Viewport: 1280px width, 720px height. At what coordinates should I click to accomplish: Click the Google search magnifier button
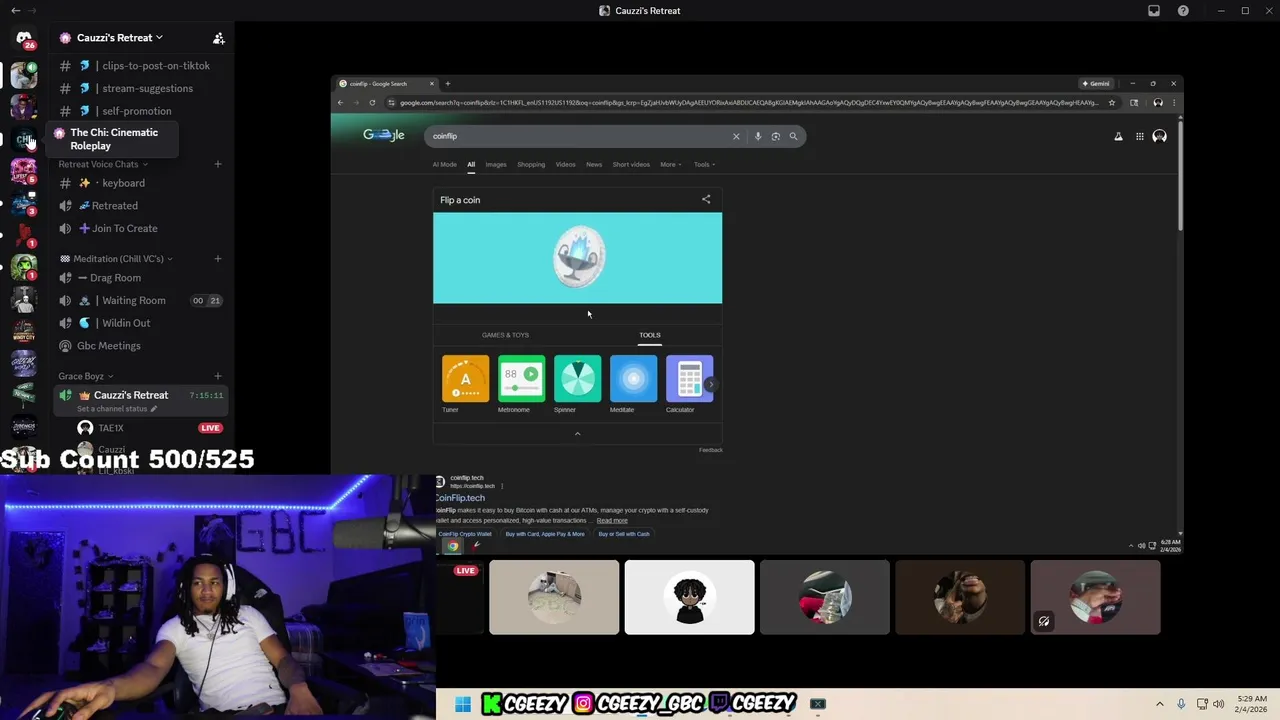[x=793, y=136]
